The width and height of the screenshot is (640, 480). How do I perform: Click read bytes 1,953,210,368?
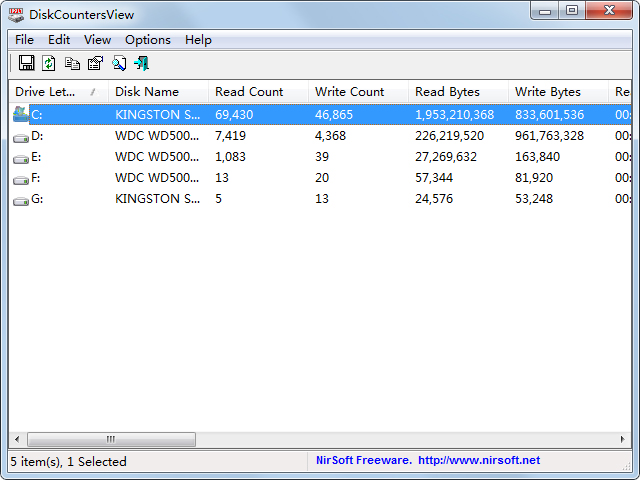click(455, 115)
